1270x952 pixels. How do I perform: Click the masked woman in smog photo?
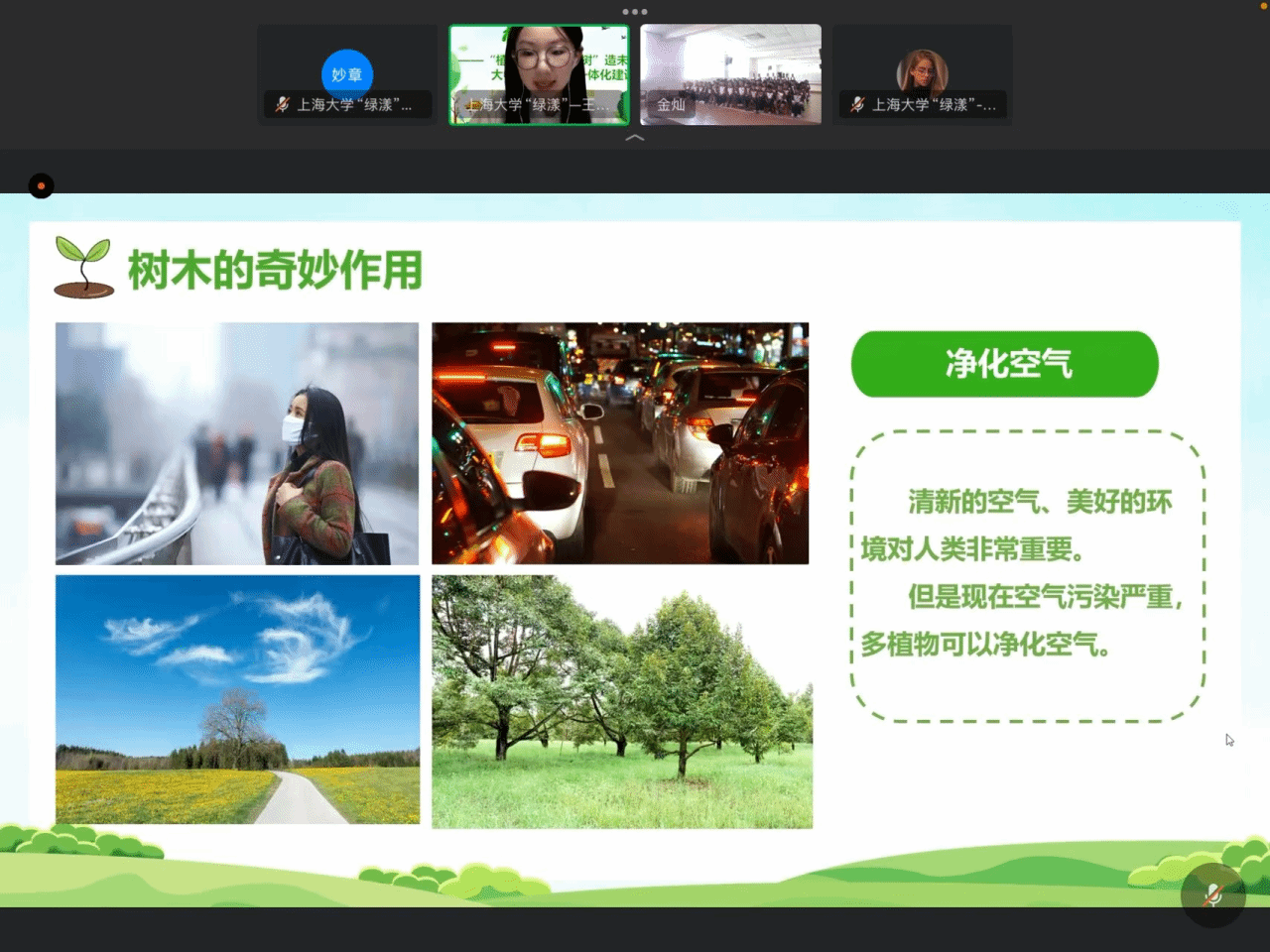click(237, 443)
